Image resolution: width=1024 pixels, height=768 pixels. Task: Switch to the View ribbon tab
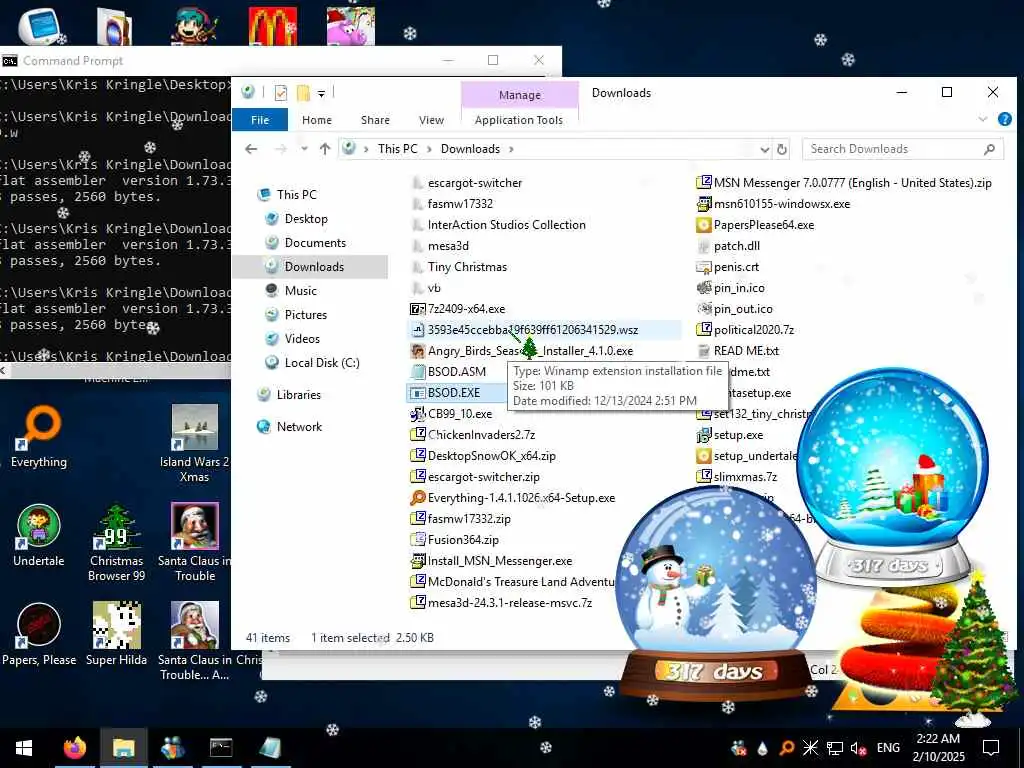pos(431,120)
